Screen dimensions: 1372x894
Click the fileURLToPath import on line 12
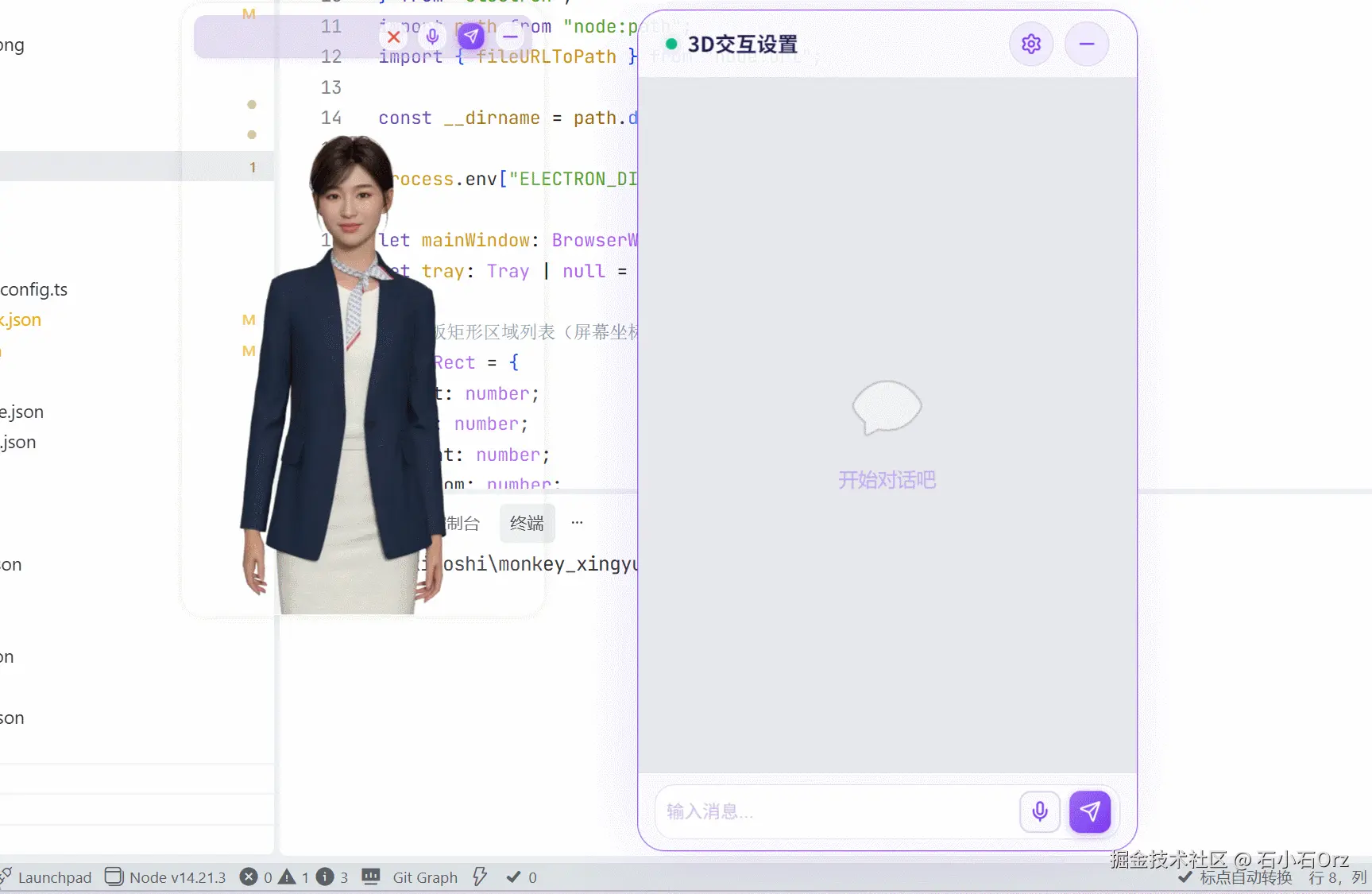(x=546, y=56)
